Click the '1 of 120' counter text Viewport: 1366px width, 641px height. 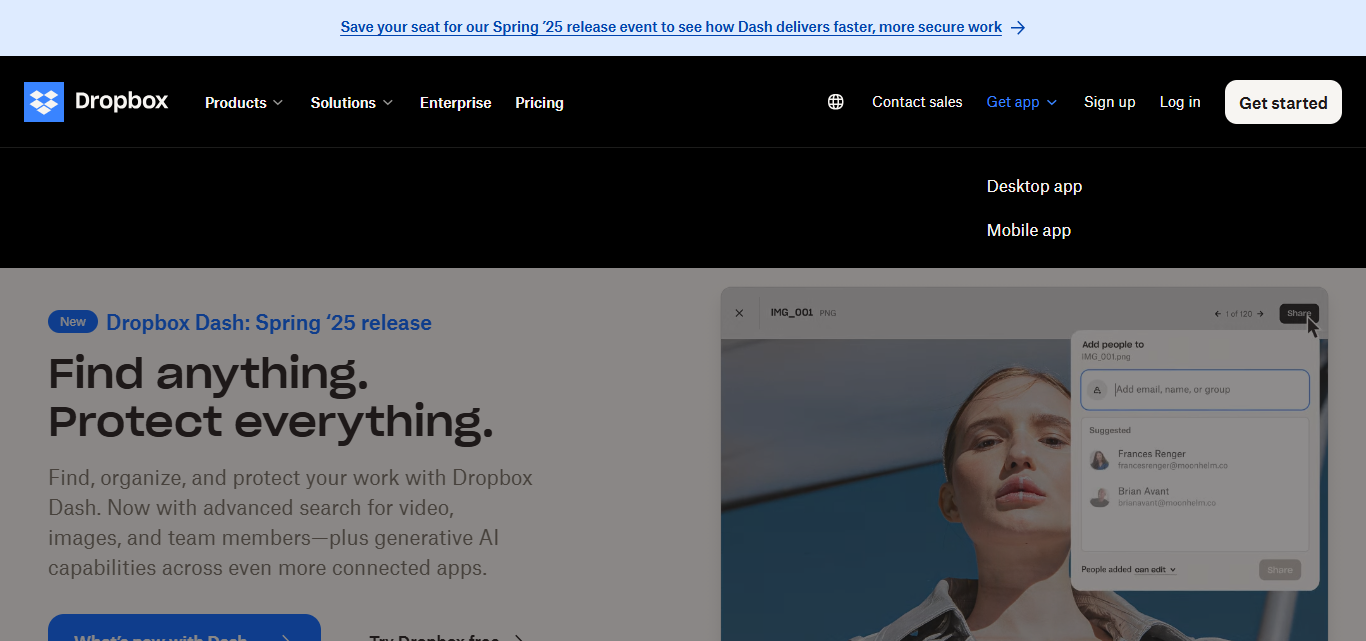coord(1239,314)
